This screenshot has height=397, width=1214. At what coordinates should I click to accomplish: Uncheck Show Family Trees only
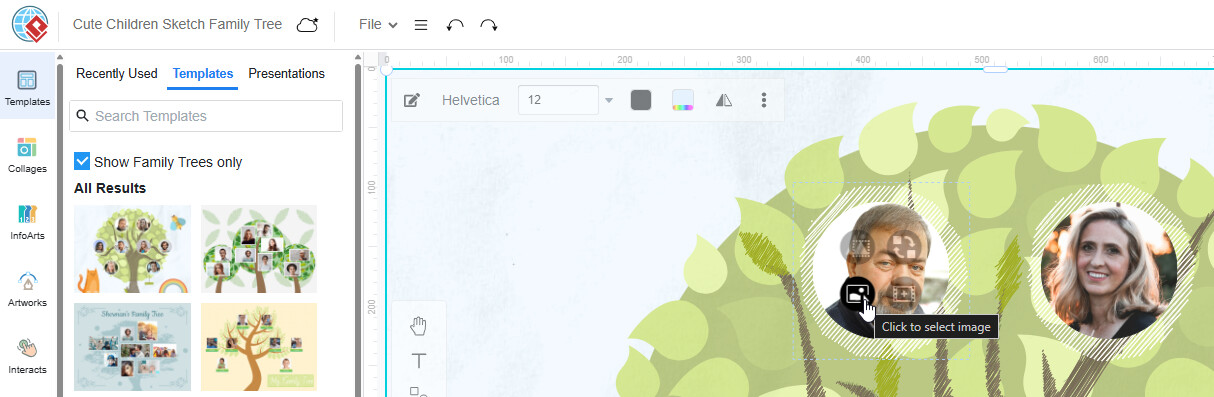pyautogui.click(x=82, y=161)
